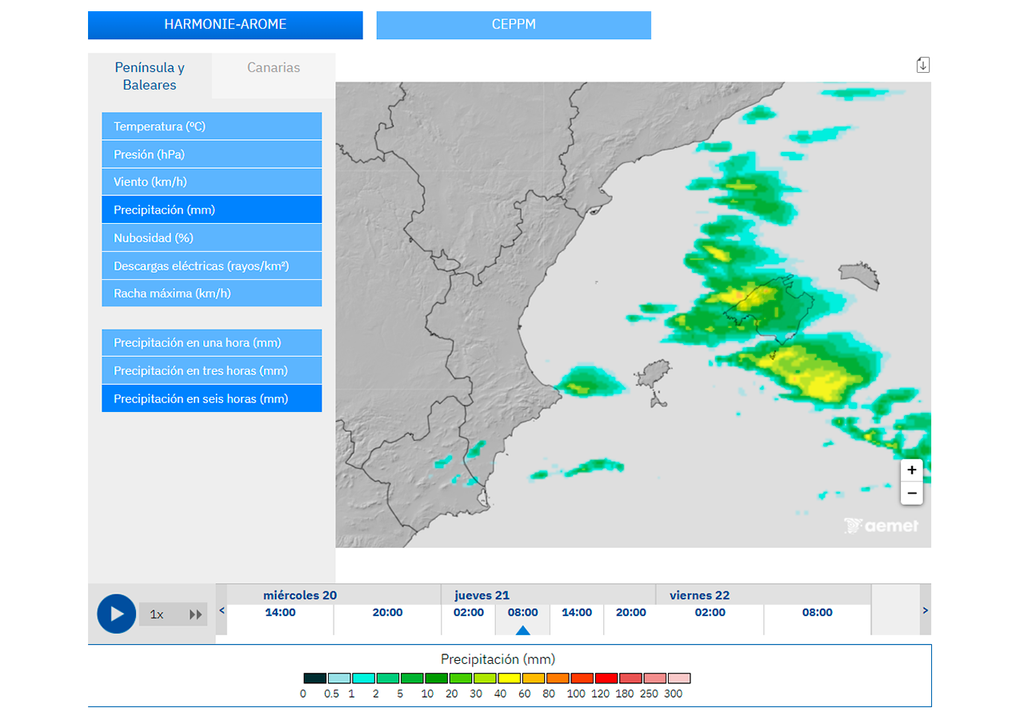Click the Precipitación (mm) legend title
This screenshot has width=1024, height=720.
point(498,659)
